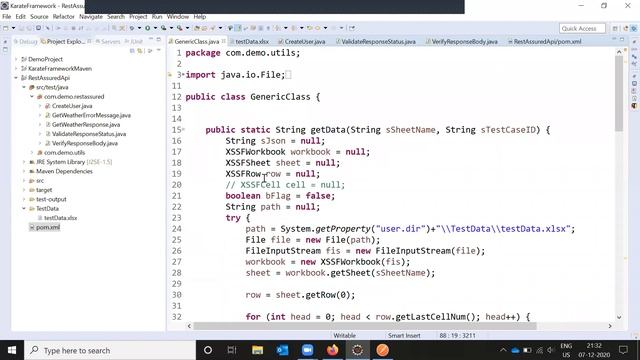Viewport: 640px width, 360px height.
Task: Select testData.xlsx under the TestData folder
Action: click(x=60, y=218)
